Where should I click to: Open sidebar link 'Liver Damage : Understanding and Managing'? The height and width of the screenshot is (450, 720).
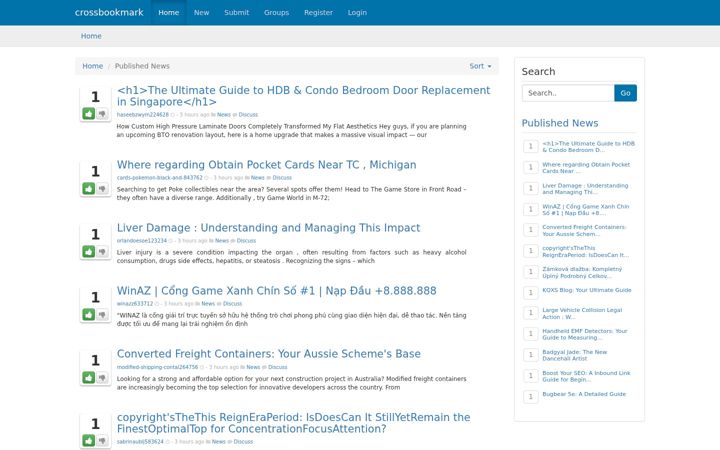pyautogui.click(x=585, y=189)
